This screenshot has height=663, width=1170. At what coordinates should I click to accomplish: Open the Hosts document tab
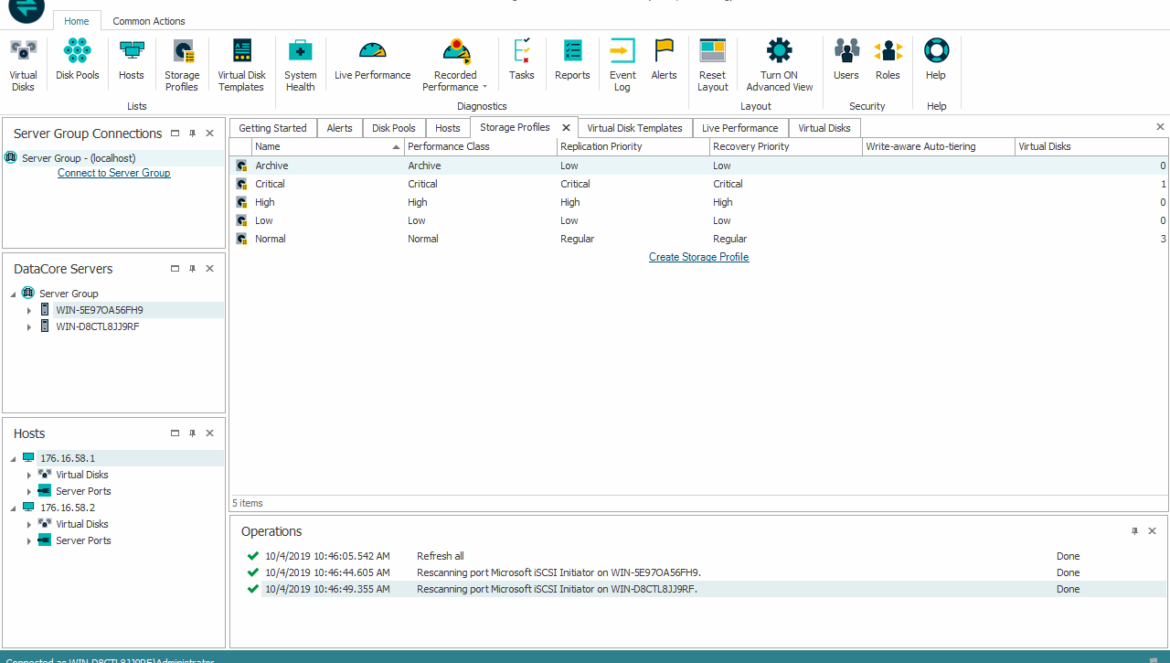tap(448, 128)
